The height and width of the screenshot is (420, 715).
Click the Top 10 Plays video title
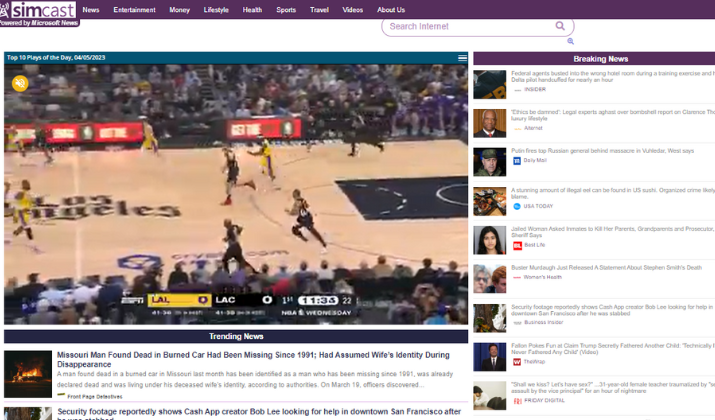(56, 57)
